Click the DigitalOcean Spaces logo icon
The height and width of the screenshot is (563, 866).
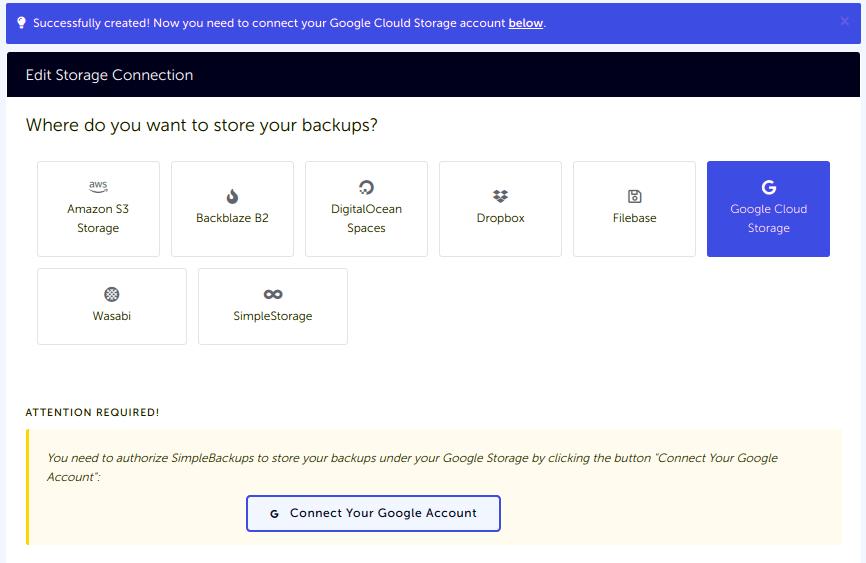(x=366, y=187)
